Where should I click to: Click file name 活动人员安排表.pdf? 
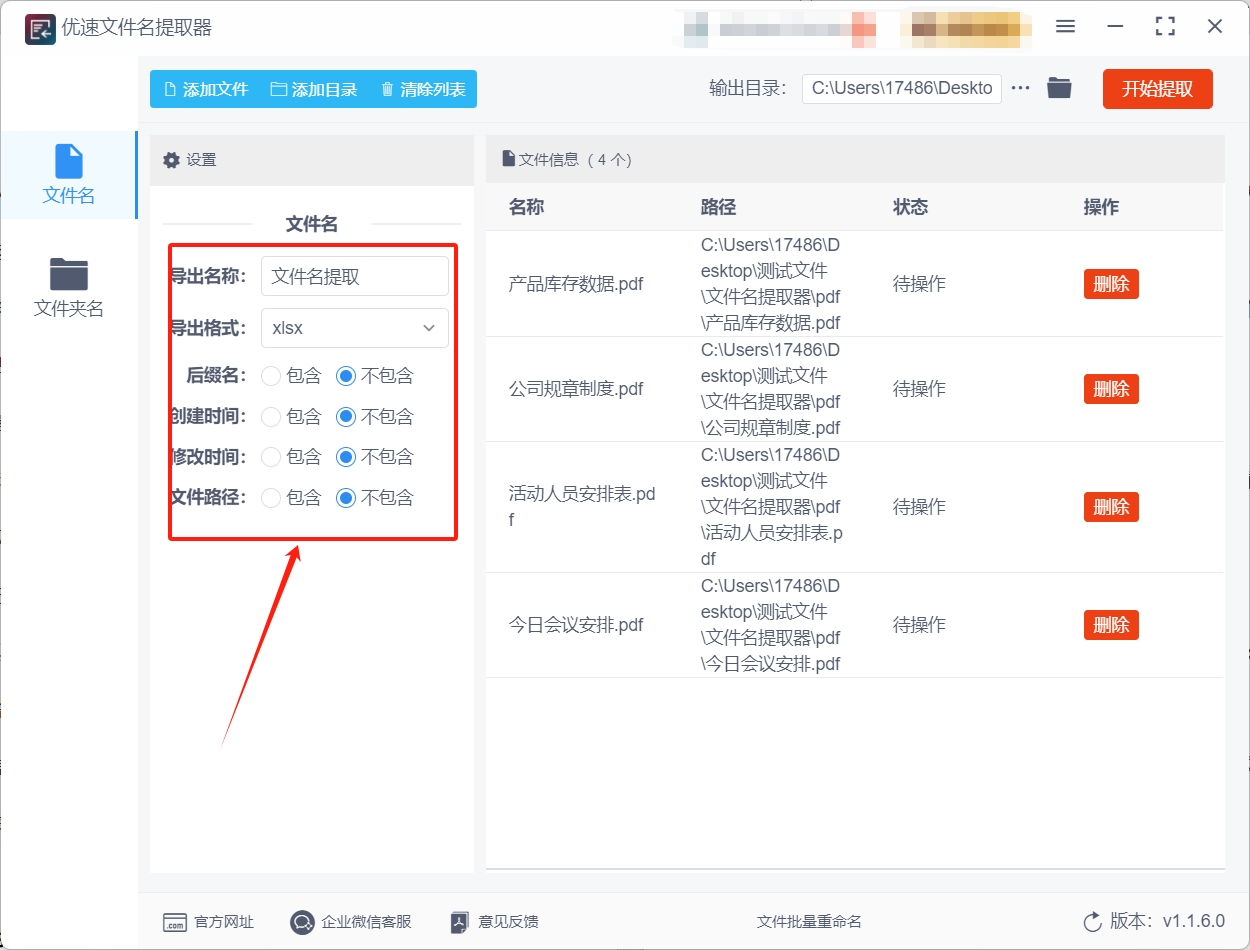(582, 507)
